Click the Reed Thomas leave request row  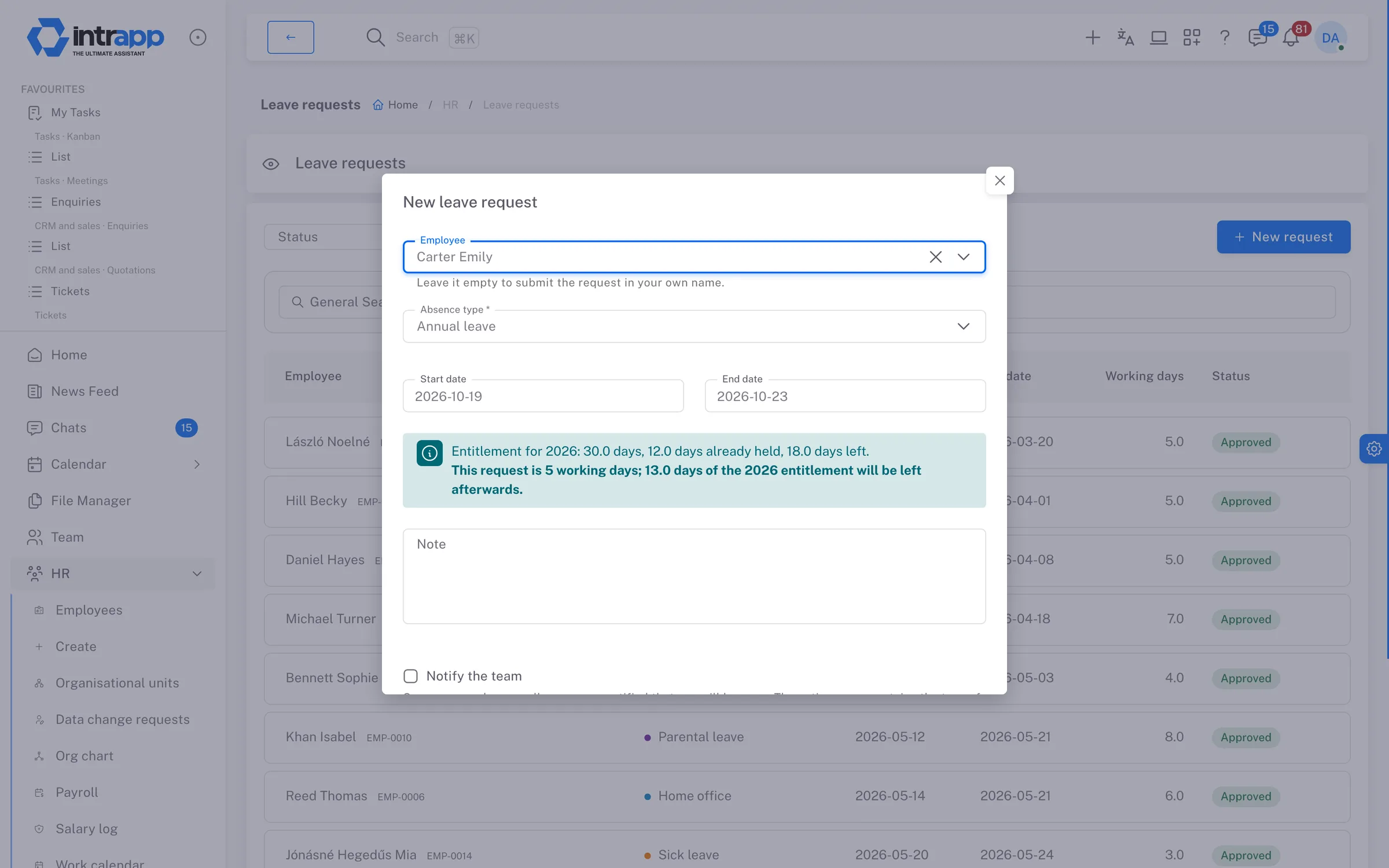click(807, 796)
